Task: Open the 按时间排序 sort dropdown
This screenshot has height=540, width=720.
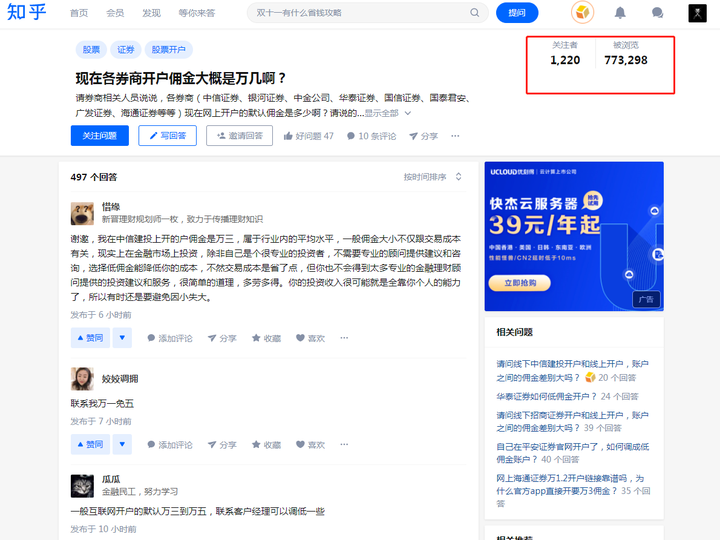Action: coord(432,177)
